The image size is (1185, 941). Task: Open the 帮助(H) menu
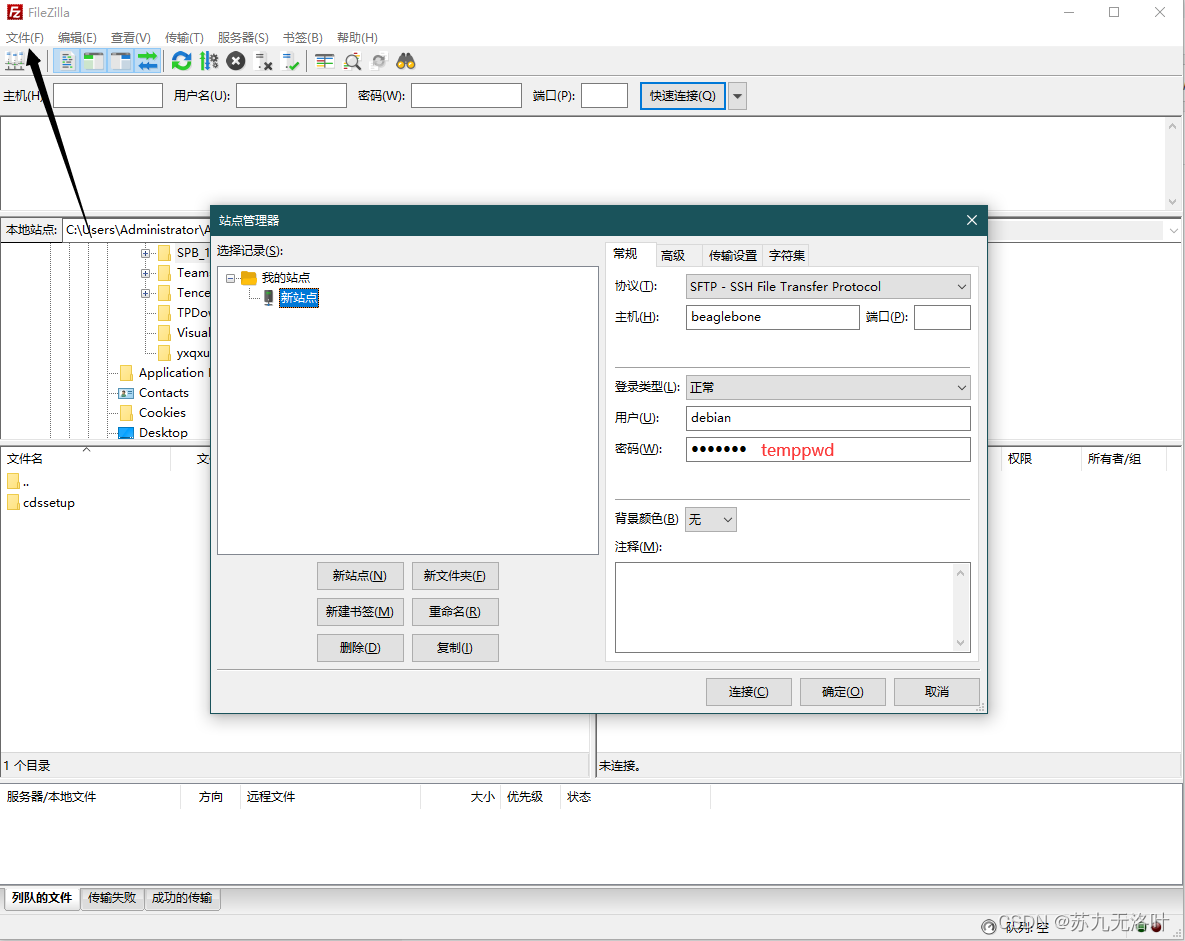pos(357,38)
